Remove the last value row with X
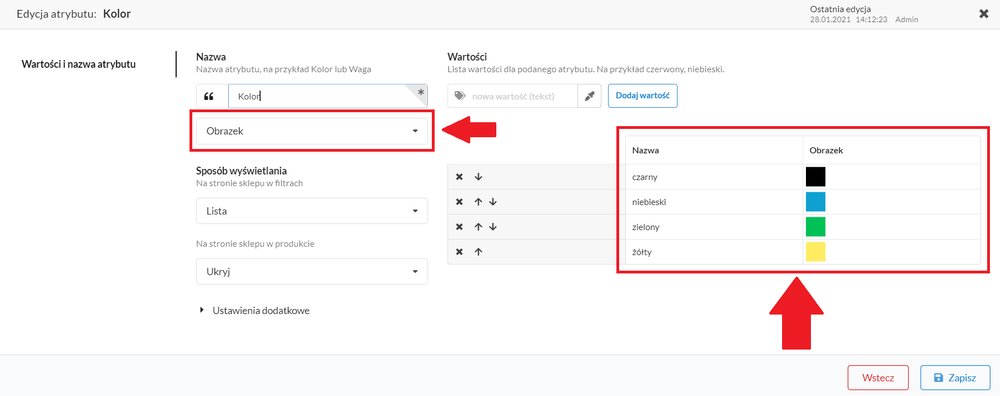The image size is (1000, 396). coord(459,251)
